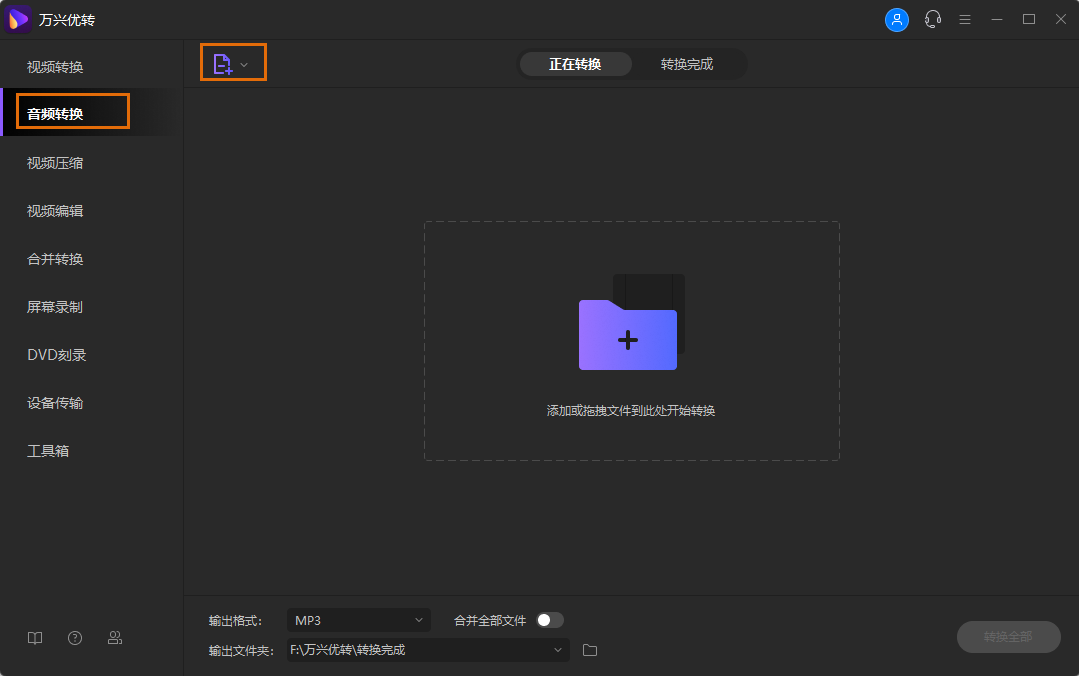The image size is (1079, 676).
Task: Click the 转换全部 button
Action: (x=1008, y=637)
